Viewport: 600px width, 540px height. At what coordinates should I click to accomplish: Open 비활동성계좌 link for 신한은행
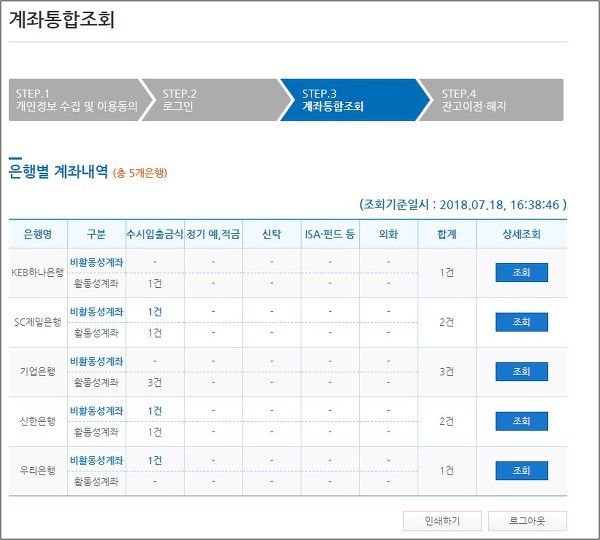coord(96,411)
